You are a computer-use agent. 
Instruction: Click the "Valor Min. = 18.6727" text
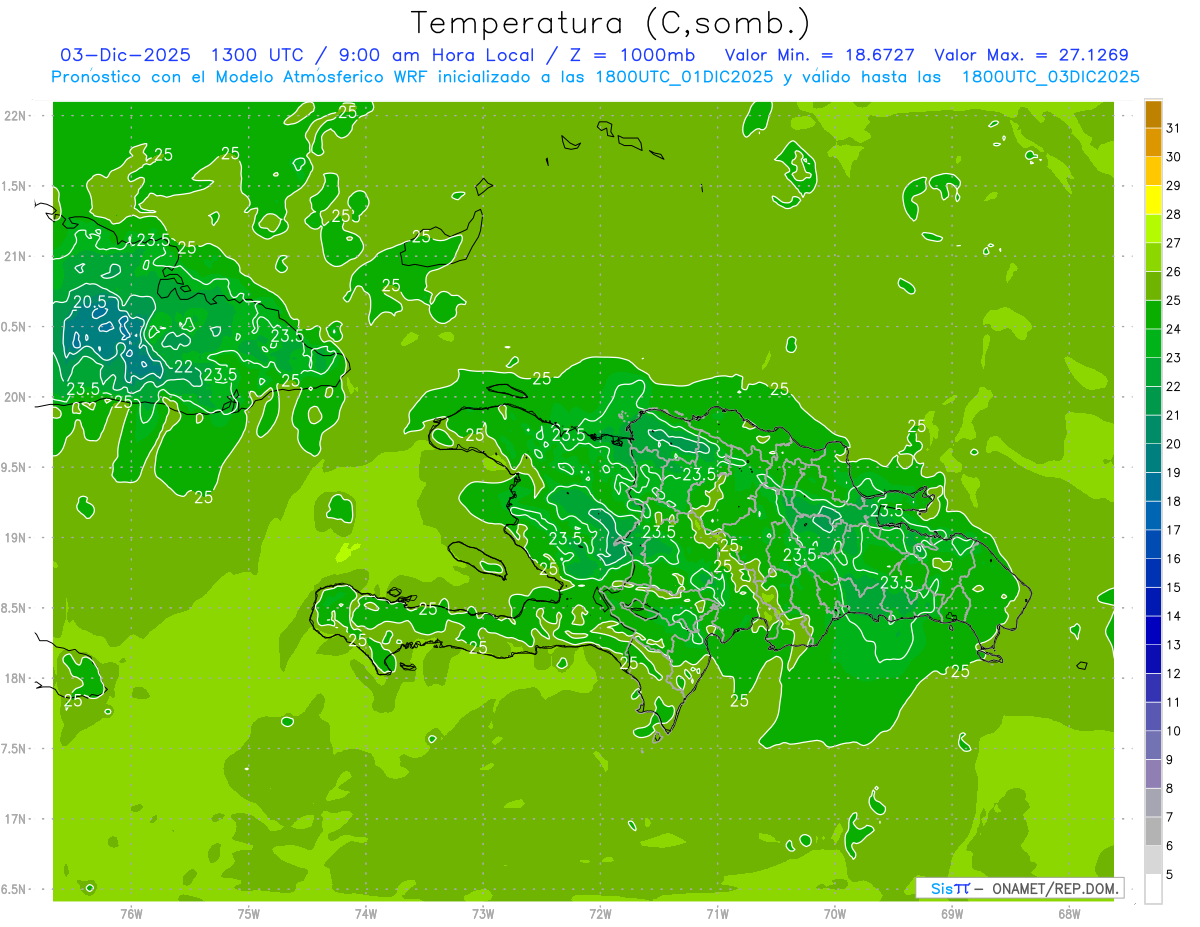[x=819, y=55]
